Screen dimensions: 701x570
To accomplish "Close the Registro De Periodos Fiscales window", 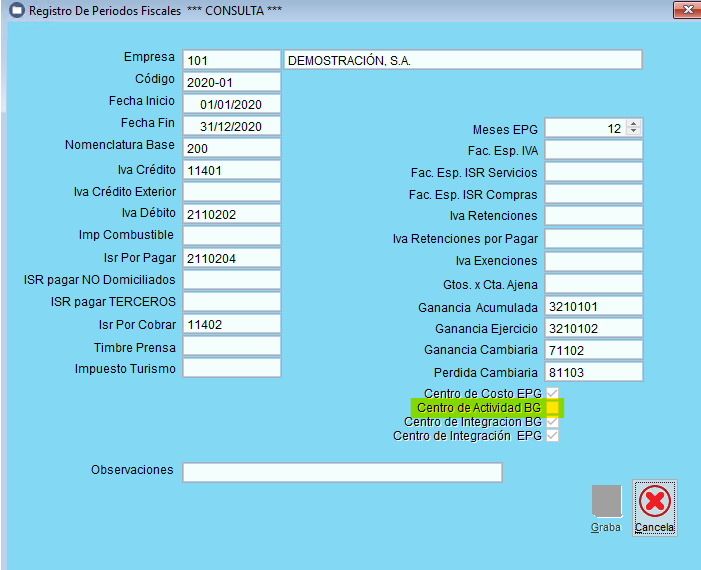I will [x=684, y=11].
